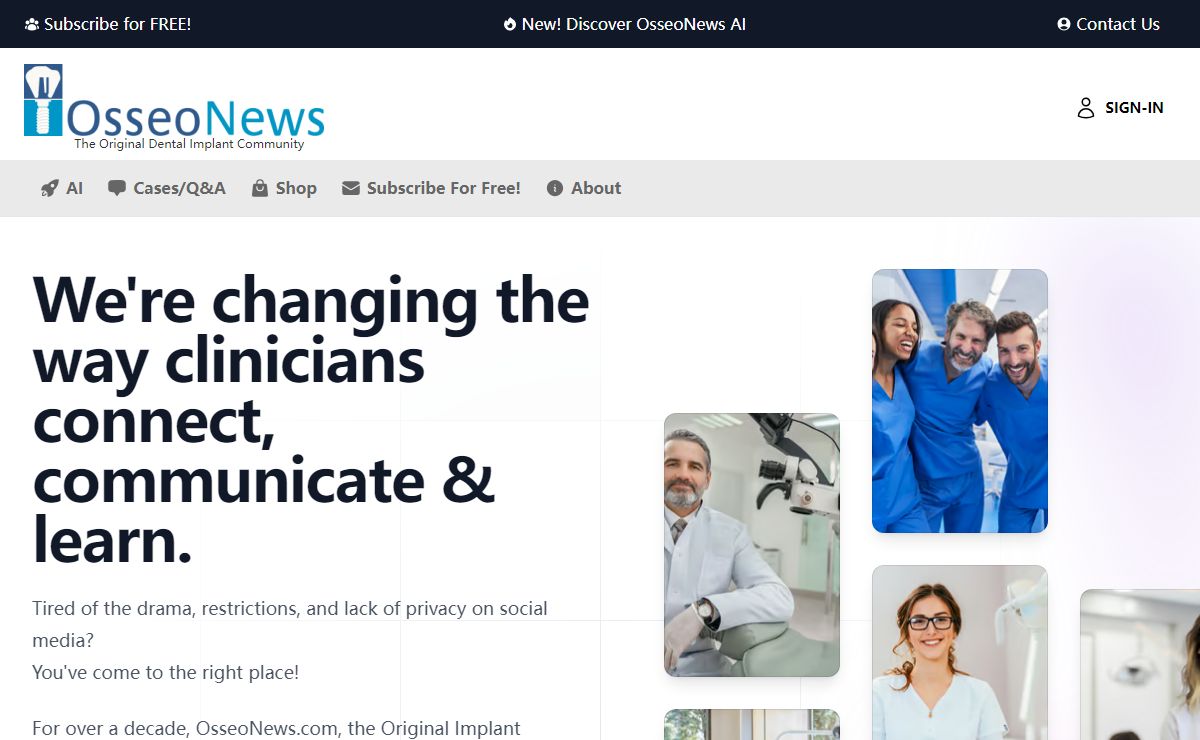Open the About menu item

(596, 188)
